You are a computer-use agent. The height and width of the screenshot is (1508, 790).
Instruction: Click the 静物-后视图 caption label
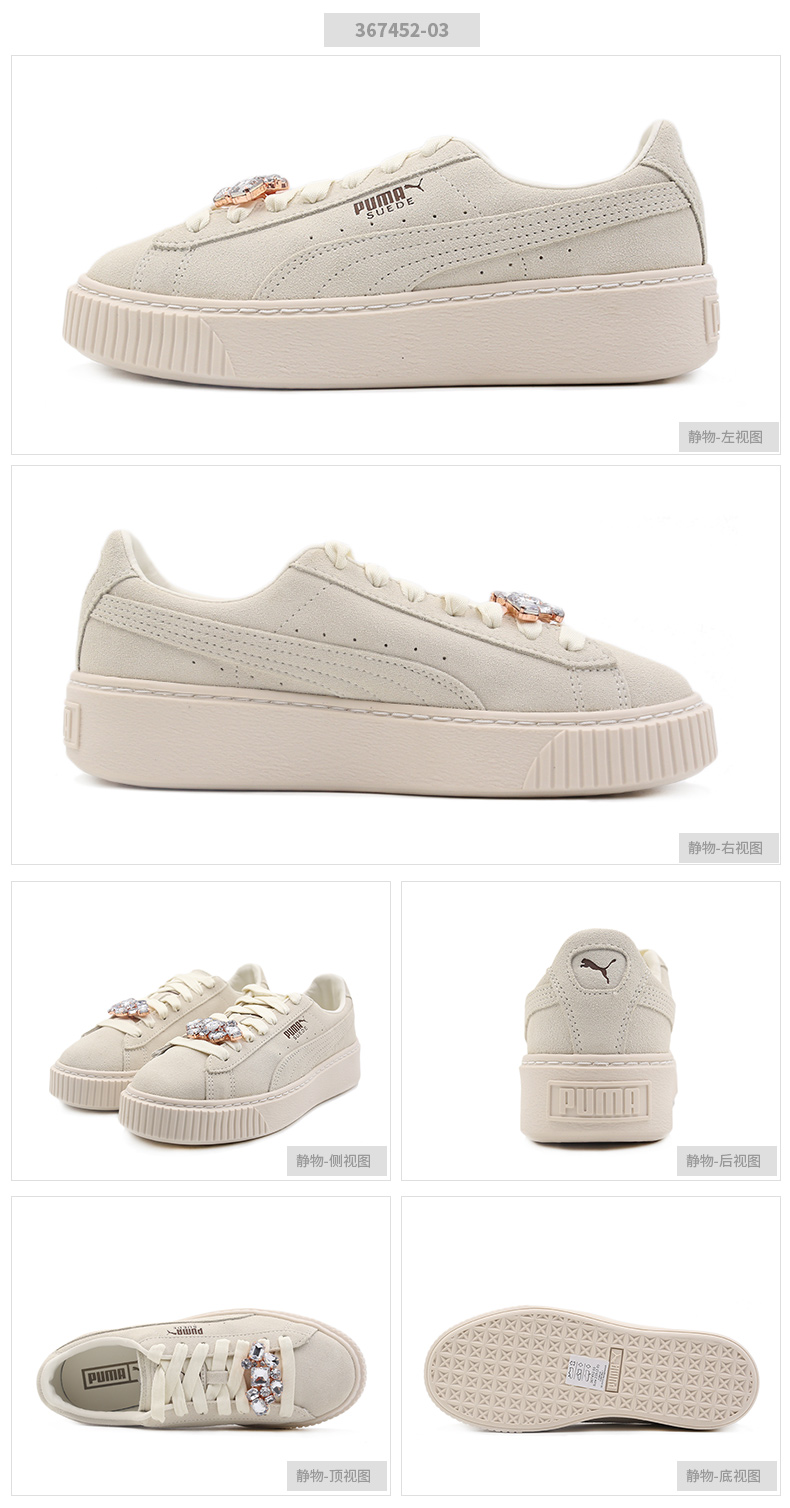click(727, 1161)
